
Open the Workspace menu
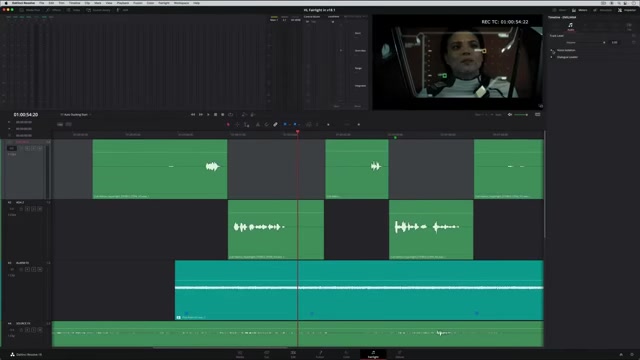[181, 3]
